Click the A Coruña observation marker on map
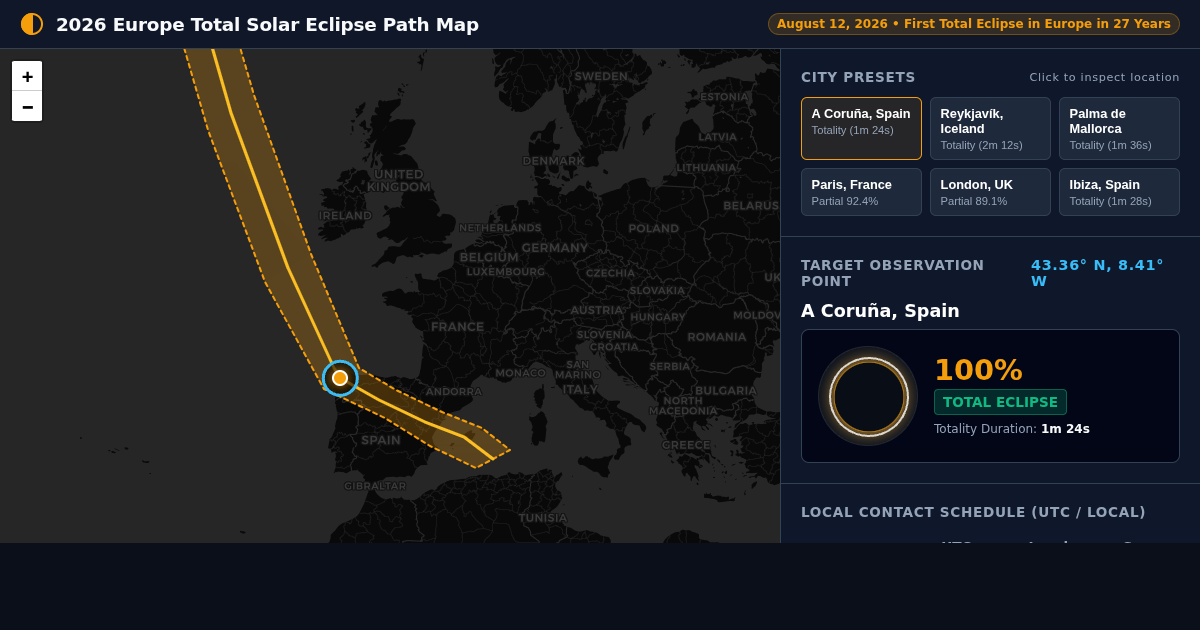Screen dimensions: 1200x630 click(340, 378)
